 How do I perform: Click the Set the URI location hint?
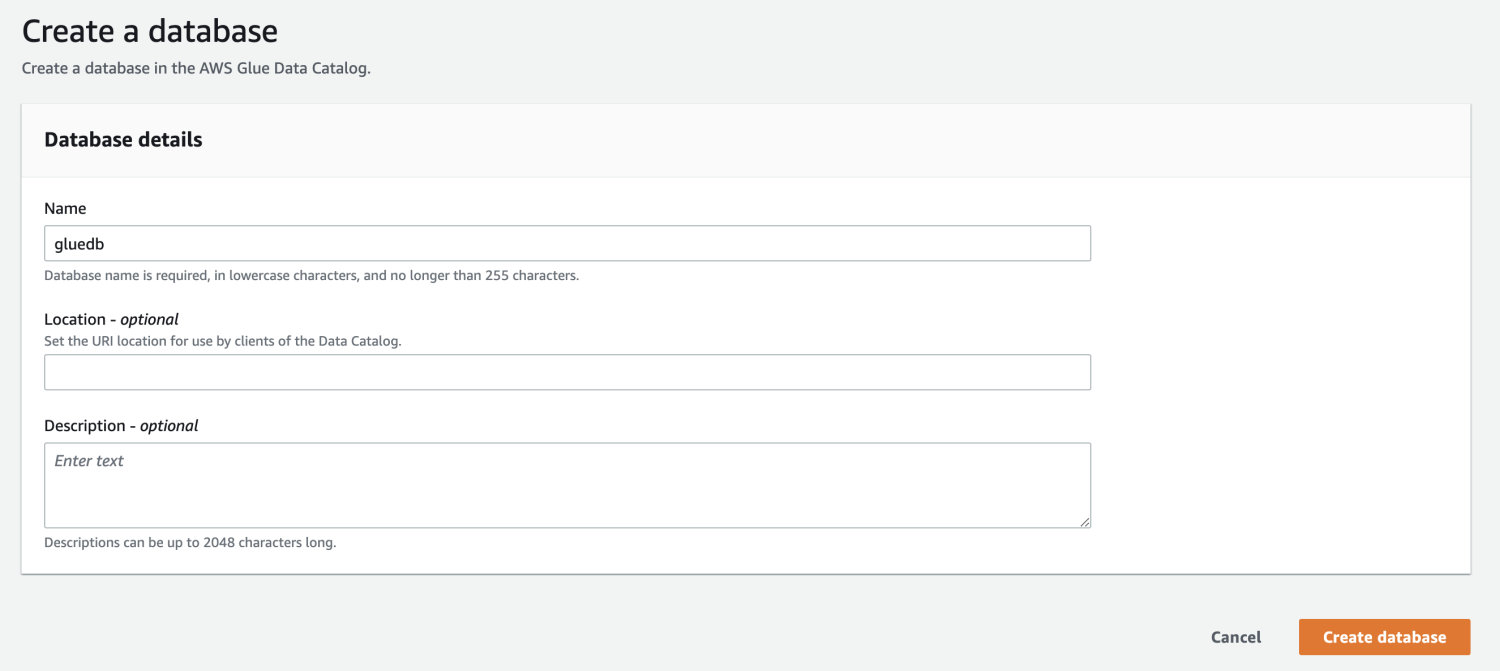pos(222,341)
